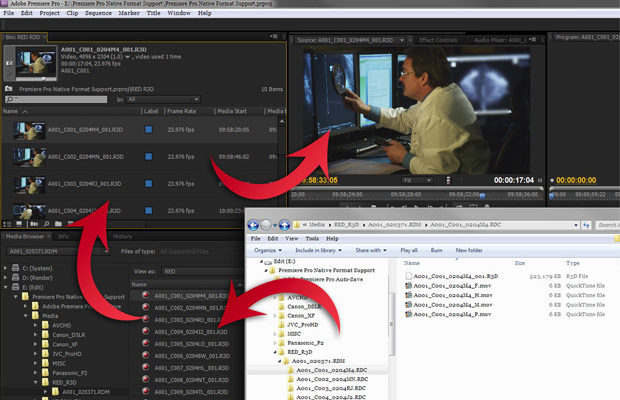The width and height of the screenshot is (620, 400).
Task: Select the A001_C002_0204MN.RDC folder in the Explorer tree
Action: pyautogui.click(x=332, y=379)
